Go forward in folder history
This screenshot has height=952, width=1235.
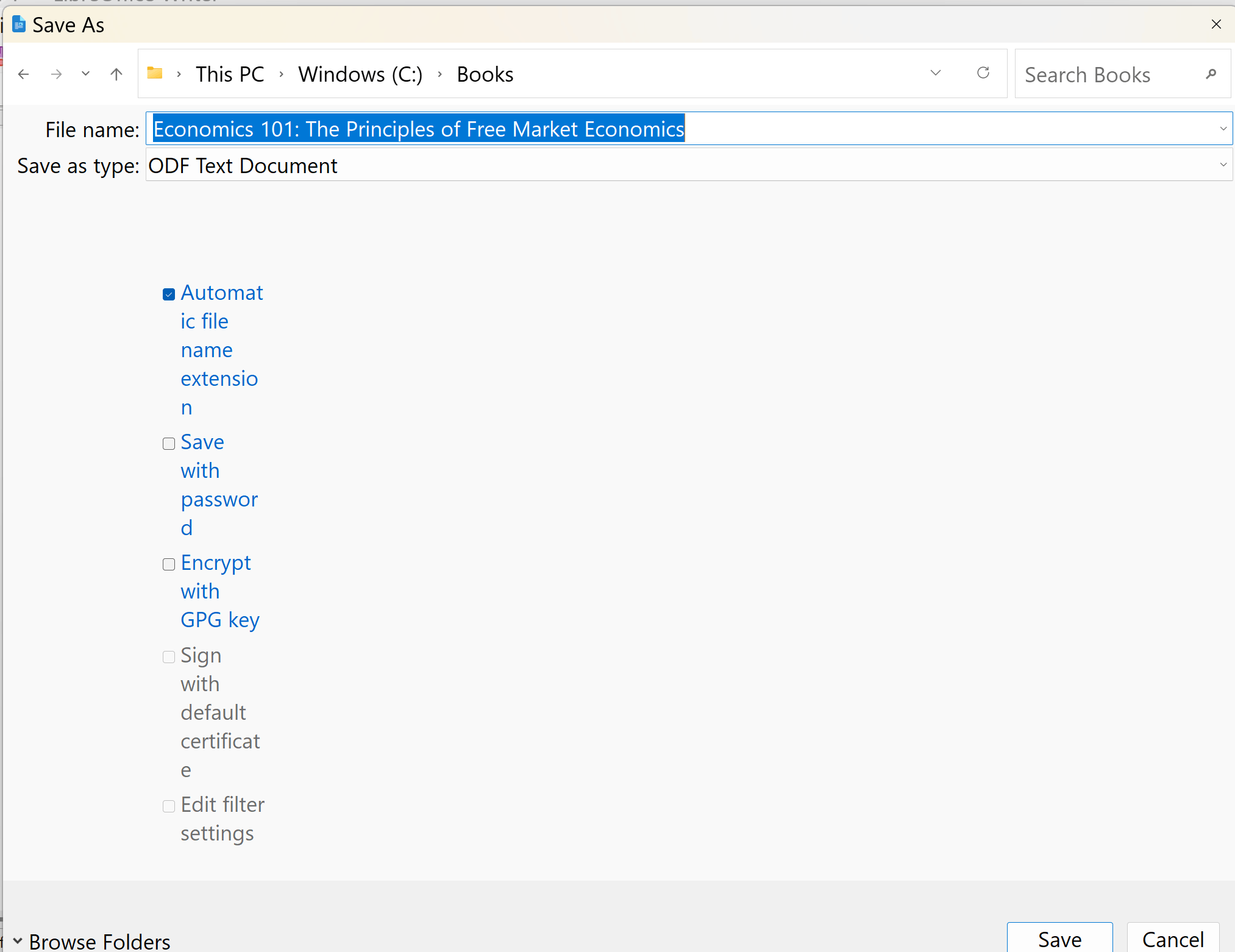coord(56,74)
